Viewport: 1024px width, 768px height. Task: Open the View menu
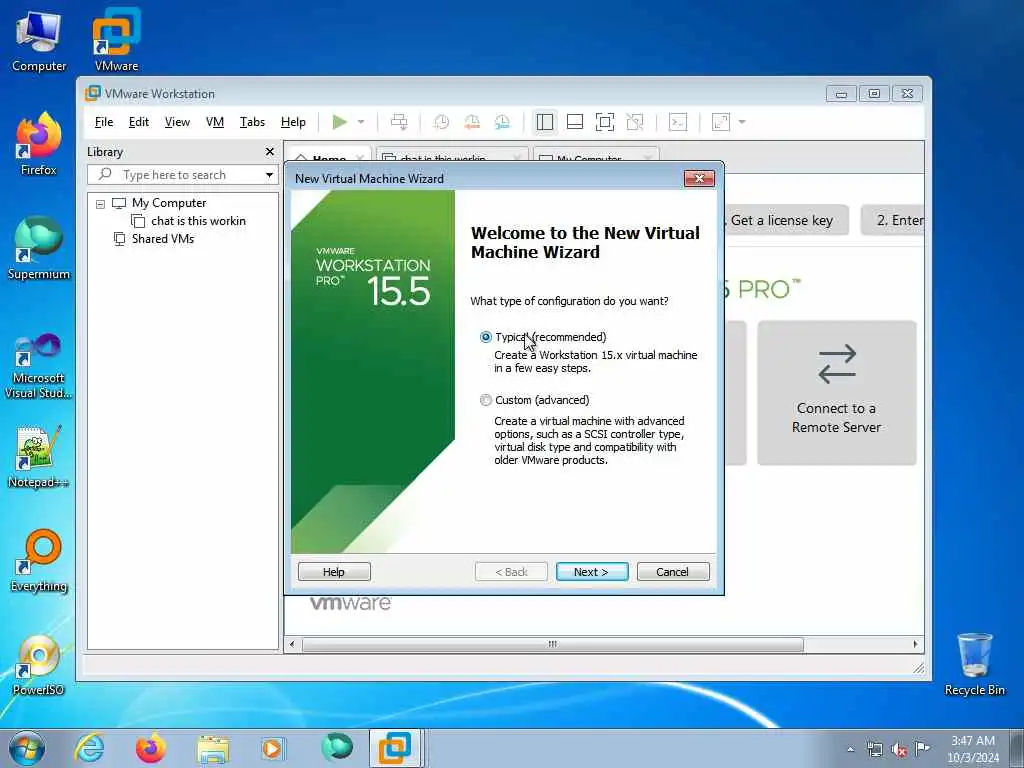coord(177,122)
